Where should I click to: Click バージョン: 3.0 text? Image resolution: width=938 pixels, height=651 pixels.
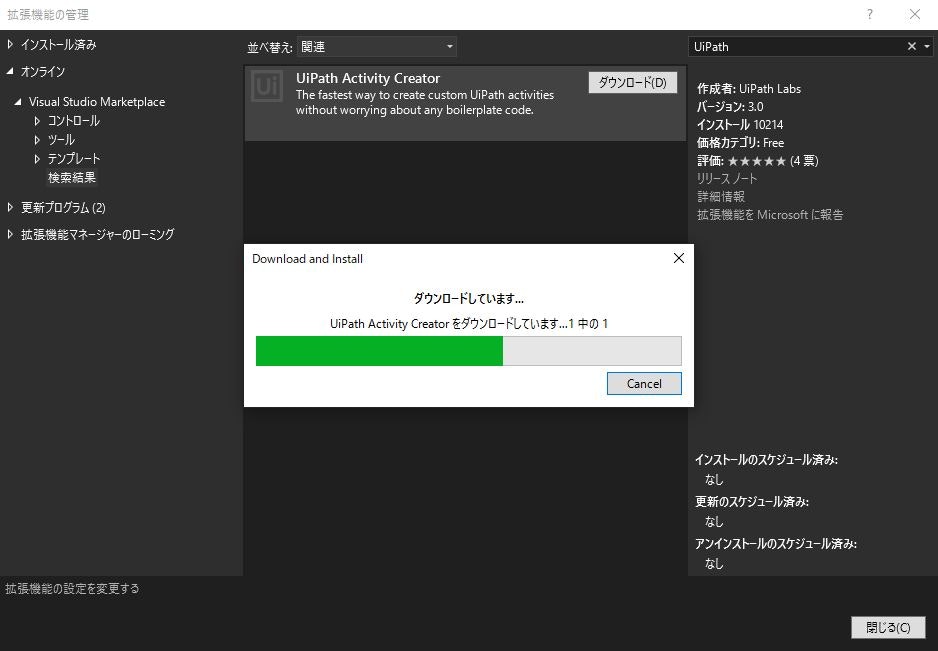click(730, 107)
